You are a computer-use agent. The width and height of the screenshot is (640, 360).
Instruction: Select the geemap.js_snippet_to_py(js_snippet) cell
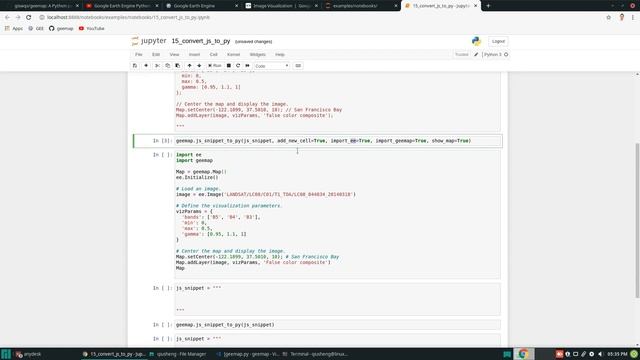point(337,325)
